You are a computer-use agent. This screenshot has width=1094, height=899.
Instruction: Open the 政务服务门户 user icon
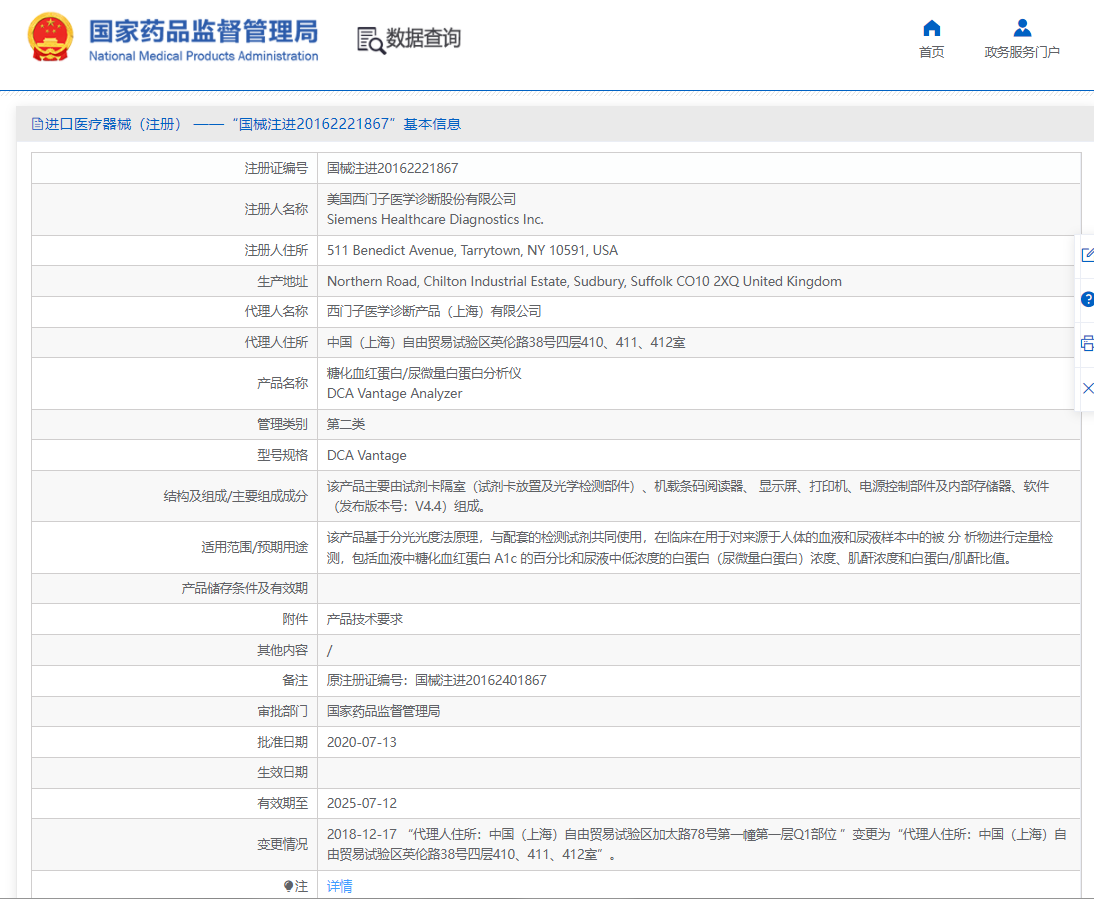pos(1022,28)
